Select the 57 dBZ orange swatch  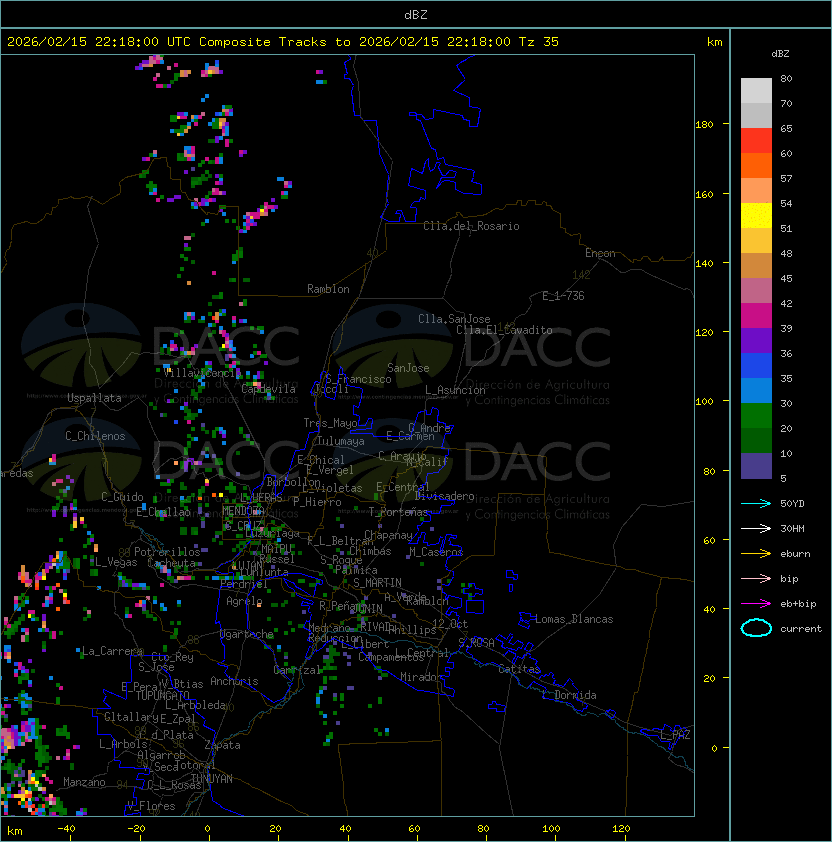(756, 165)
